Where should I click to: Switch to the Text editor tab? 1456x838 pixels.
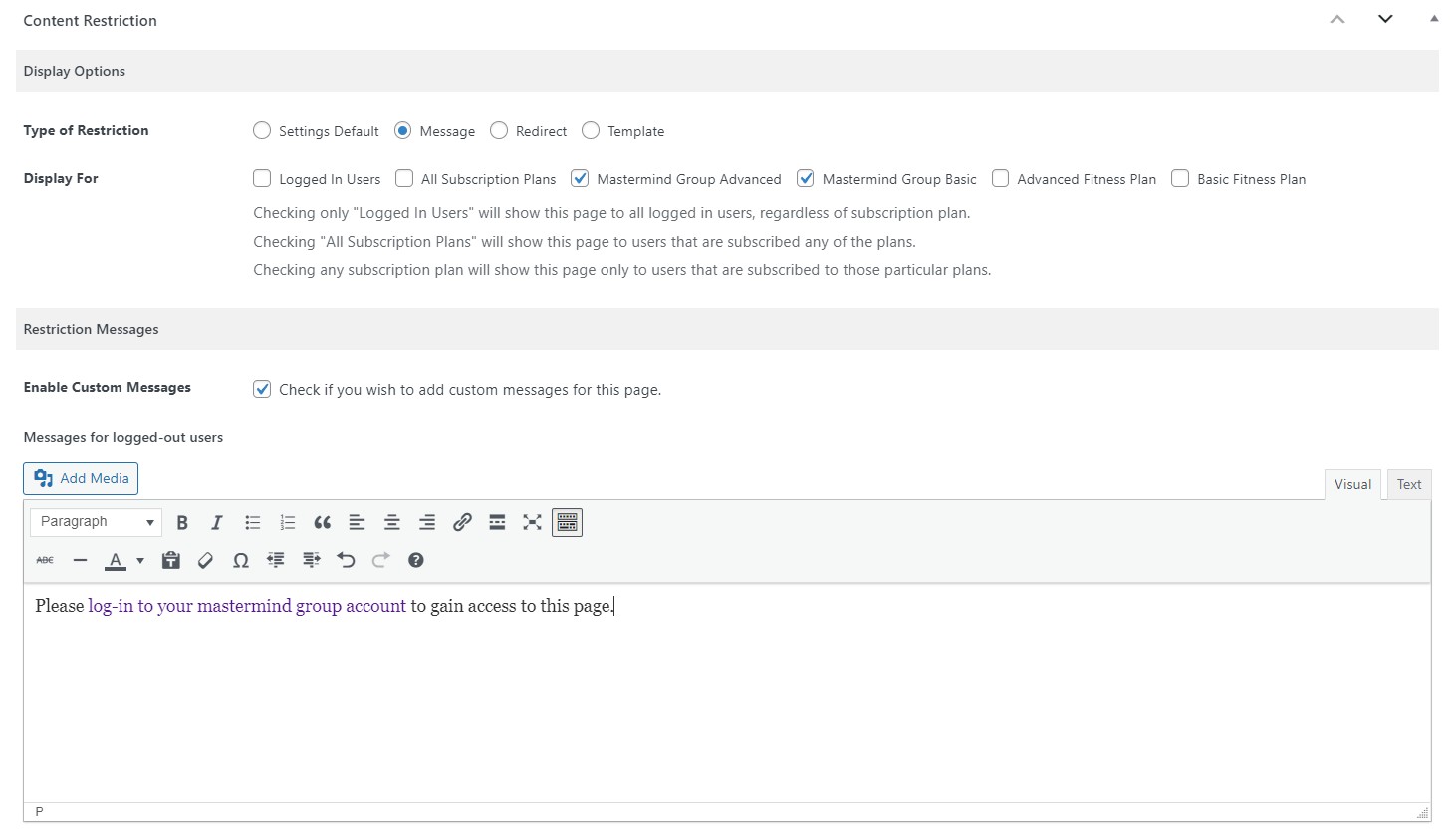[x=1409, y=484]
